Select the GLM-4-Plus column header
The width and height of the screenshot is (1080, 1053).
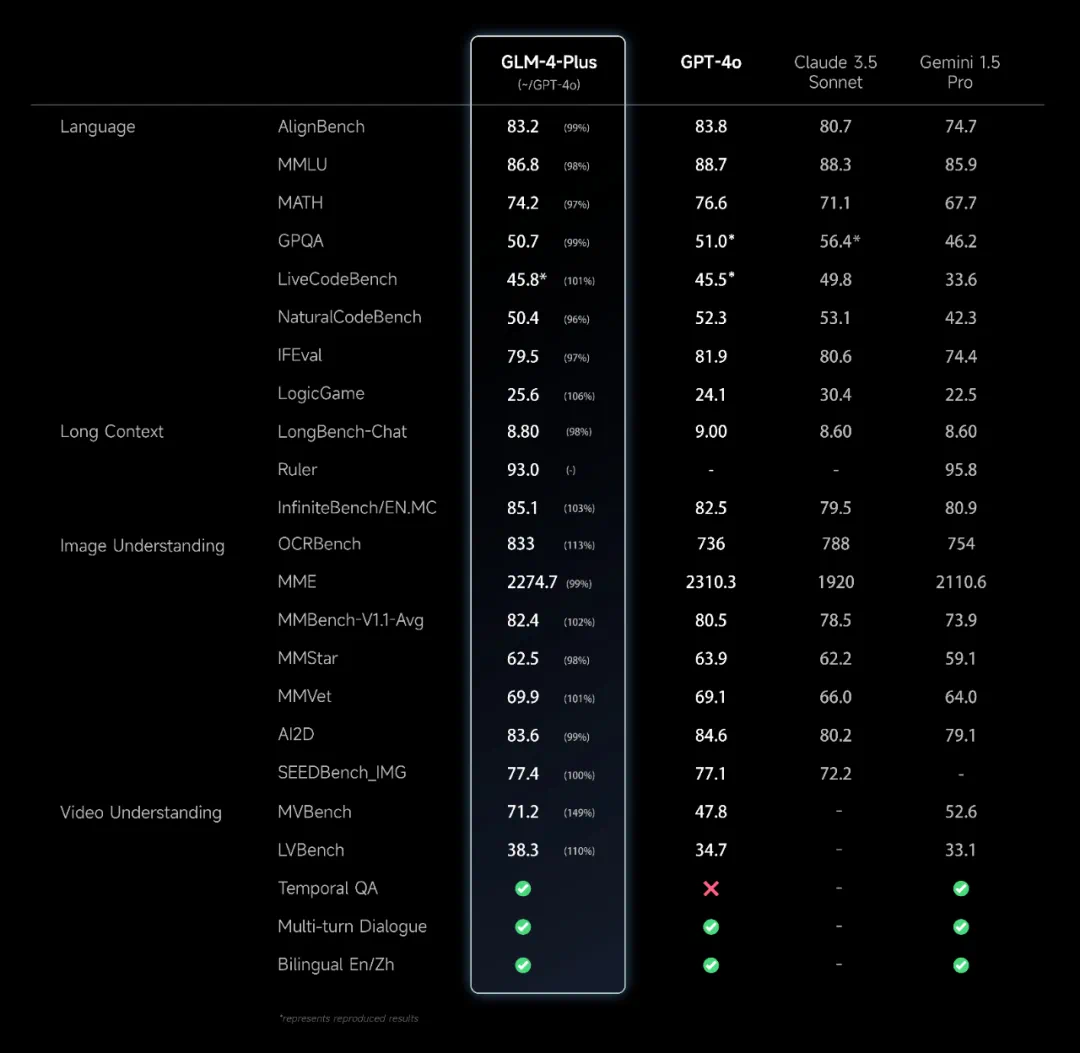pos(548,63)
